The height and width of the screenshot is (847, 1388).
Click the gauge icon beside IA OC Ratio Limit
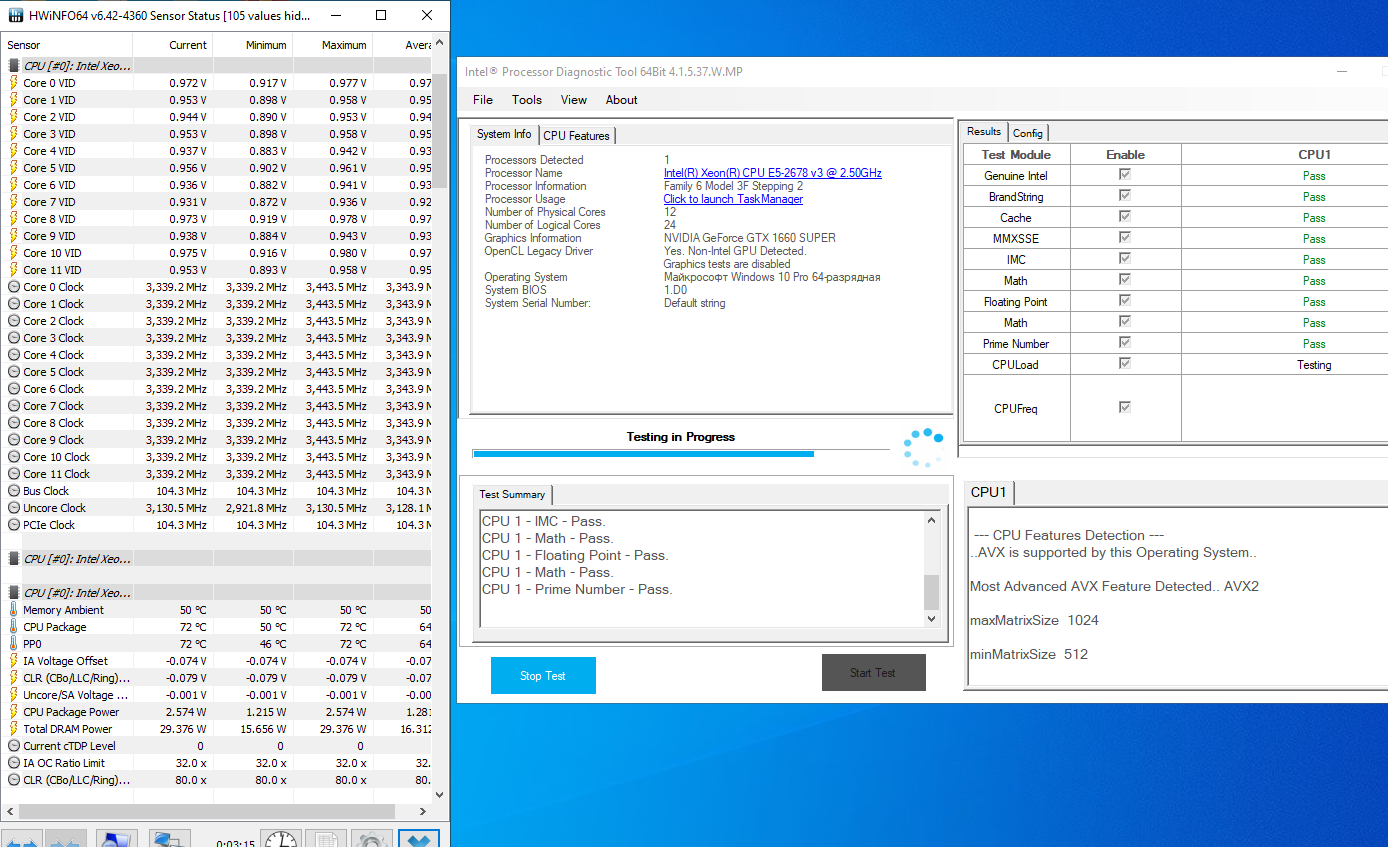click(13, 763)
